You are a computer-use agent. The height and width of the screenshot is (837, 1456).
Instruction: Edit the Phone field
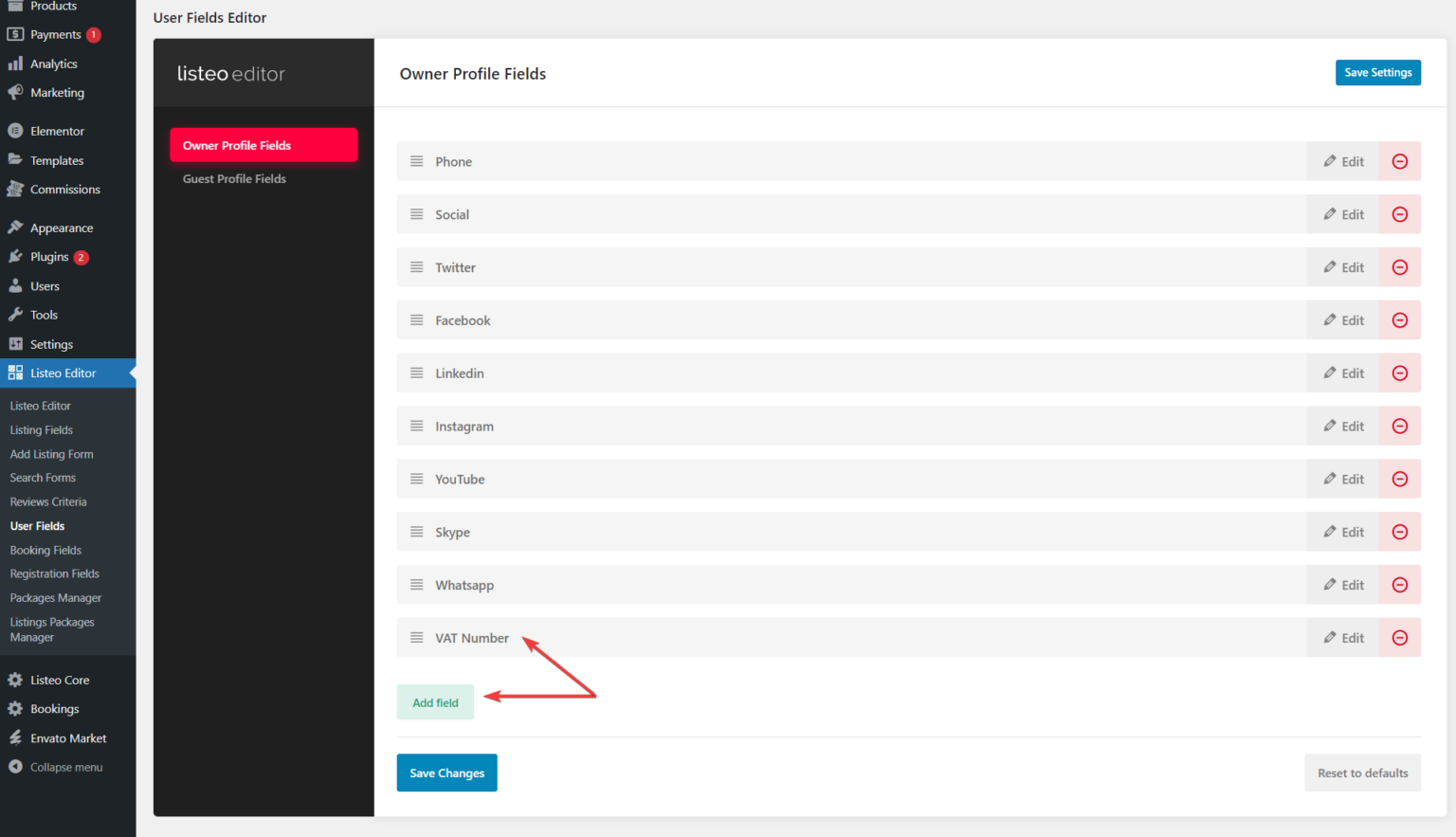(1343, 161)
